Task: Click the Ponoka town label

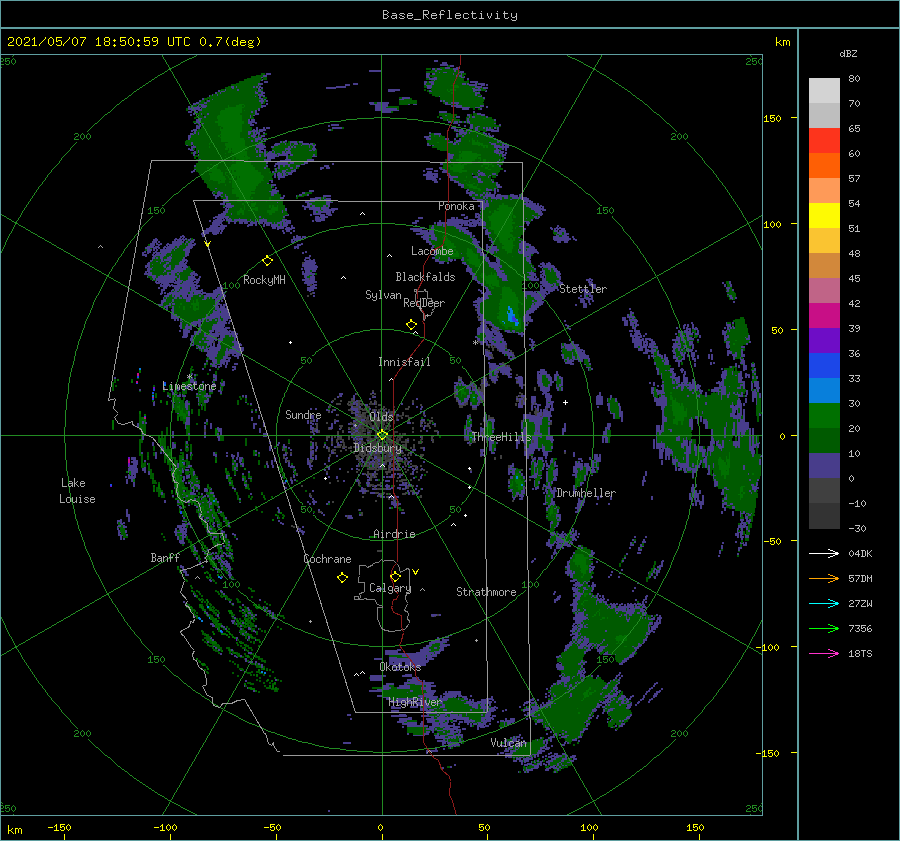Action: (456, 206)
